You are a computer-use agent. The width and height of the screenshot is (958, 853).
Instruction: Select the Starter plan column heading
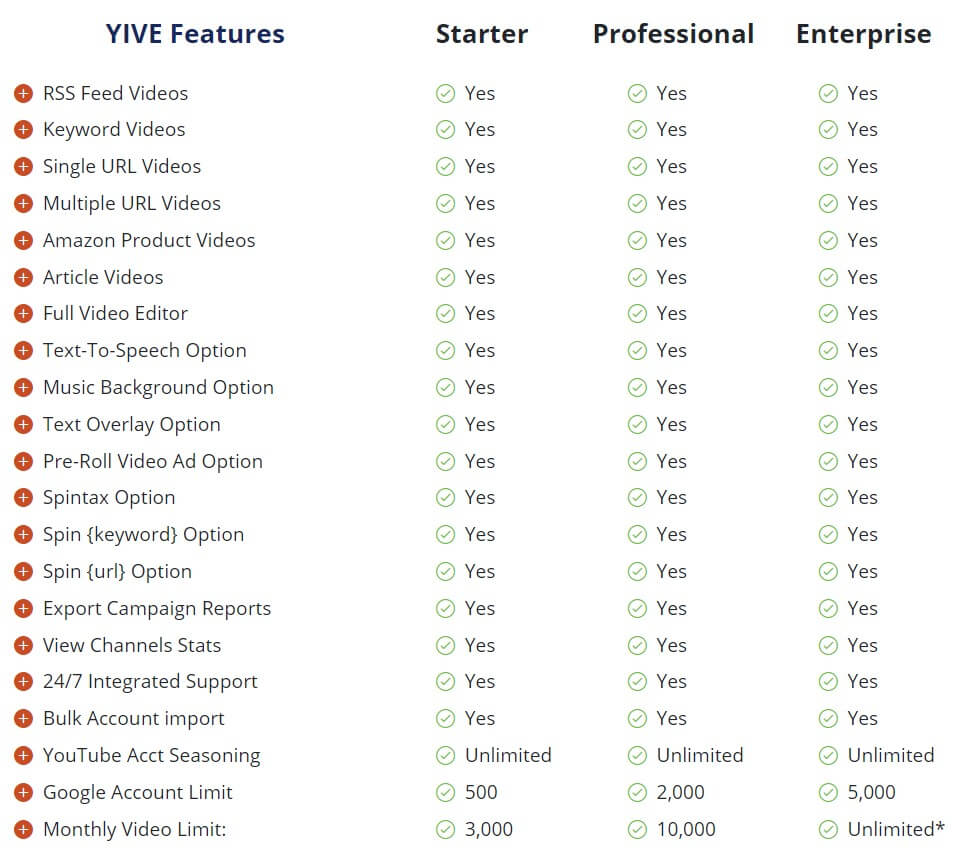pyautogui.click(x=482, y=34)
